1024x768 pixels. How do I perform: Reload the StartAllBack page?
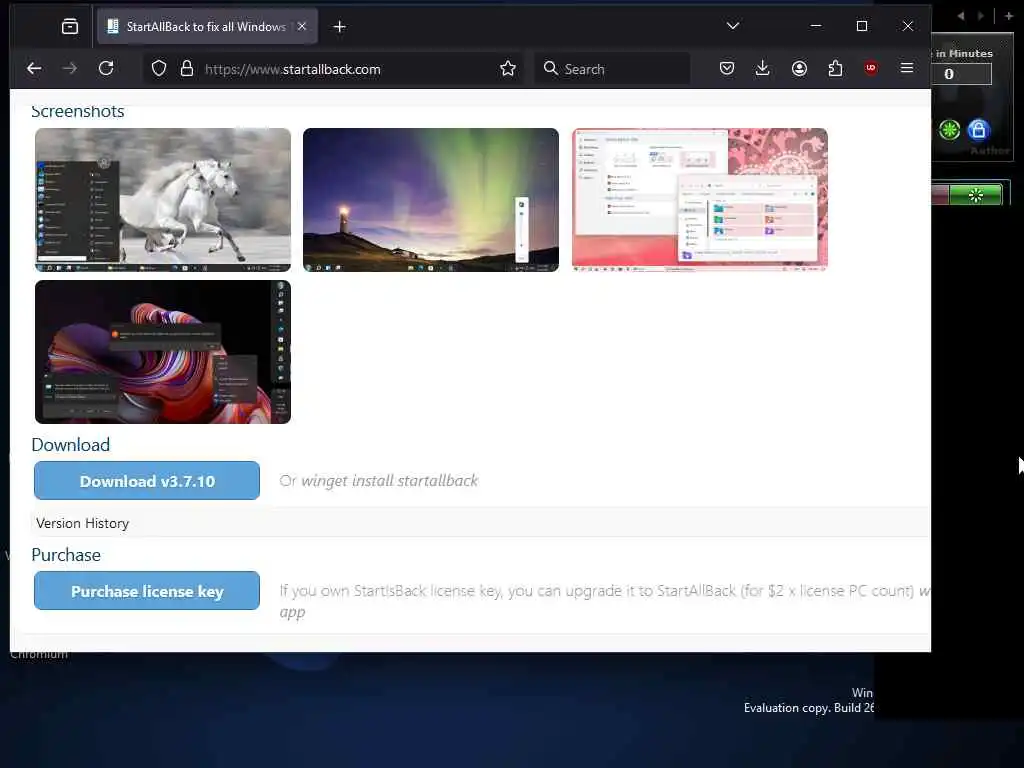pyautogui.click(x=106, y=69)
